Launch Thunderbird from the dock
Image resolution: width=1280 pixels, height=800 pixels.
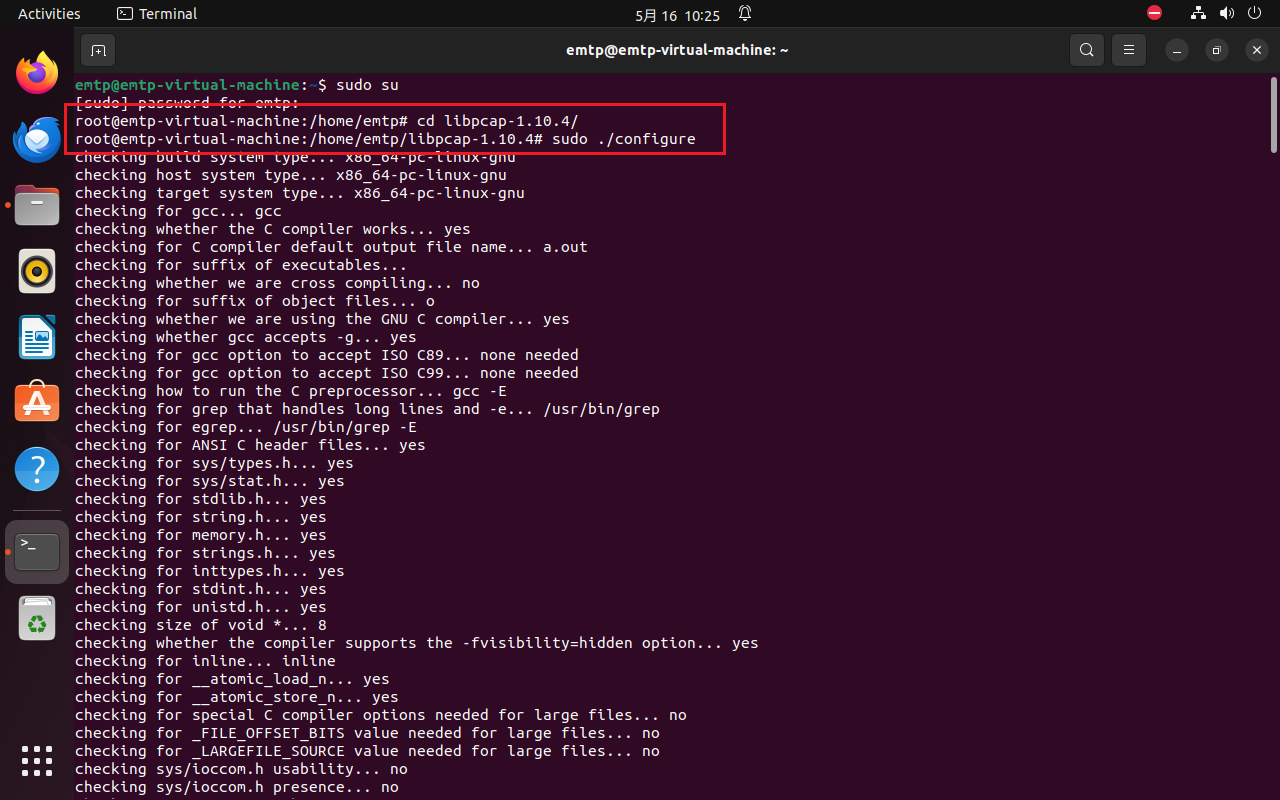[x=36, y=139]
